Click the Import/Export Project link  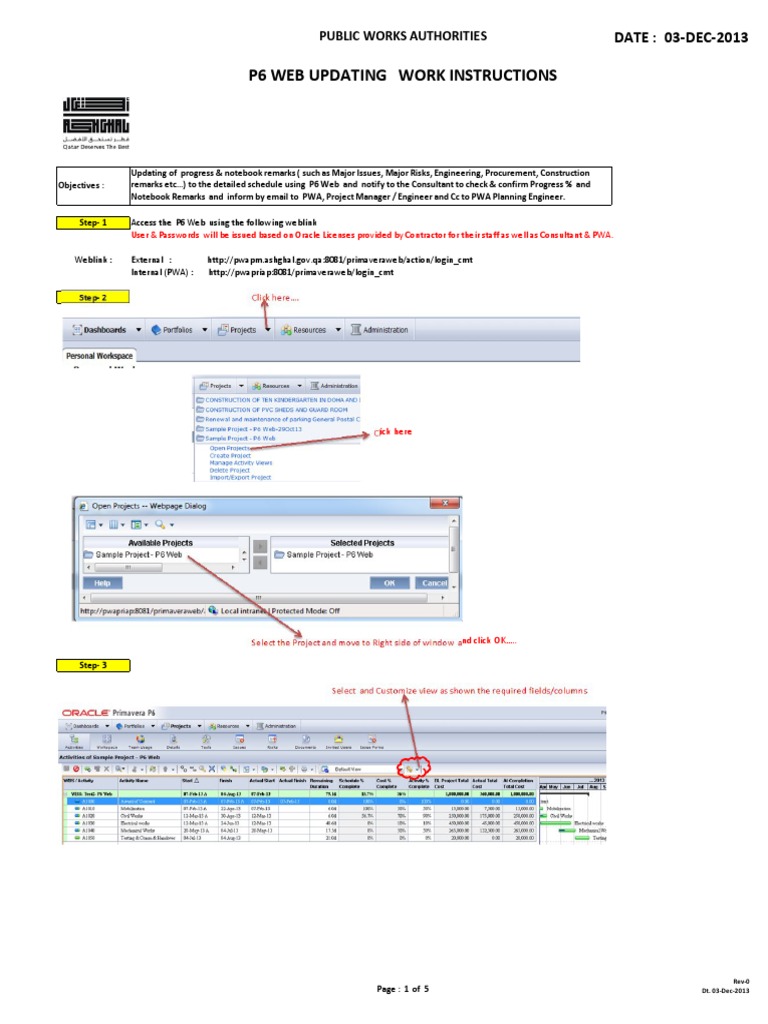click(x=240, y=477)
